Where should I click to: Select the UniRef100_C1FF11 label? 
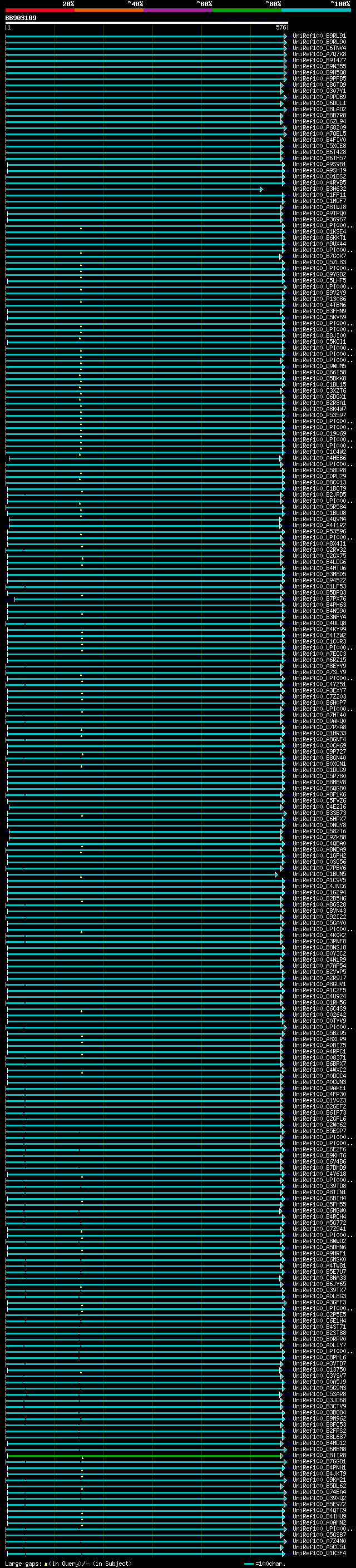pyautogui.click(x=319, y=195)
